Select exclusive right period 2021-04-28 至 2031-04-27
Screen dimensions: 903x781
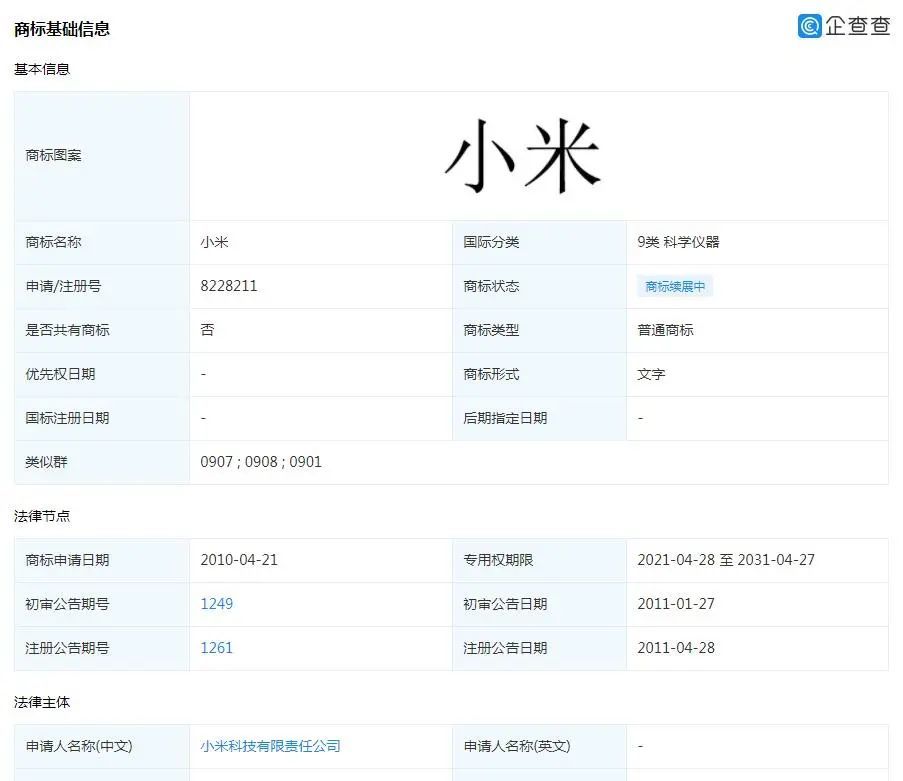coord(726,560)
